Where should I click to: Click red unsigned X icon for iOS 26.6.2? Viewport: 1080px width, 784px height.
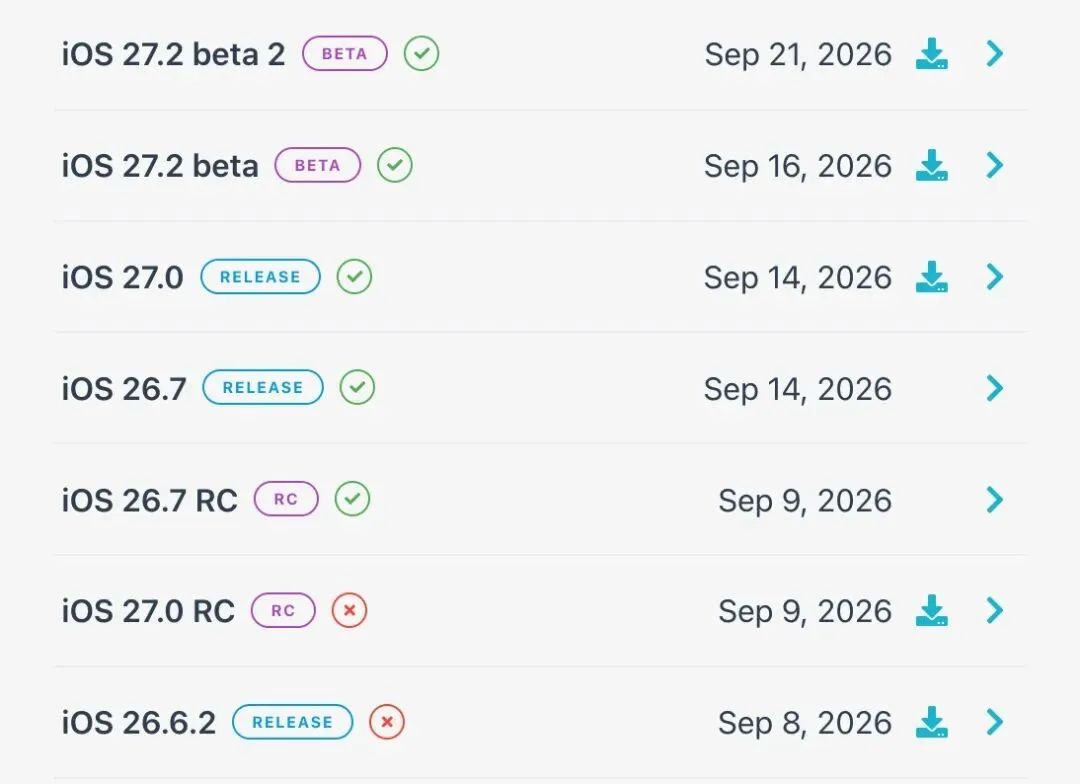(x=387, y=722)
